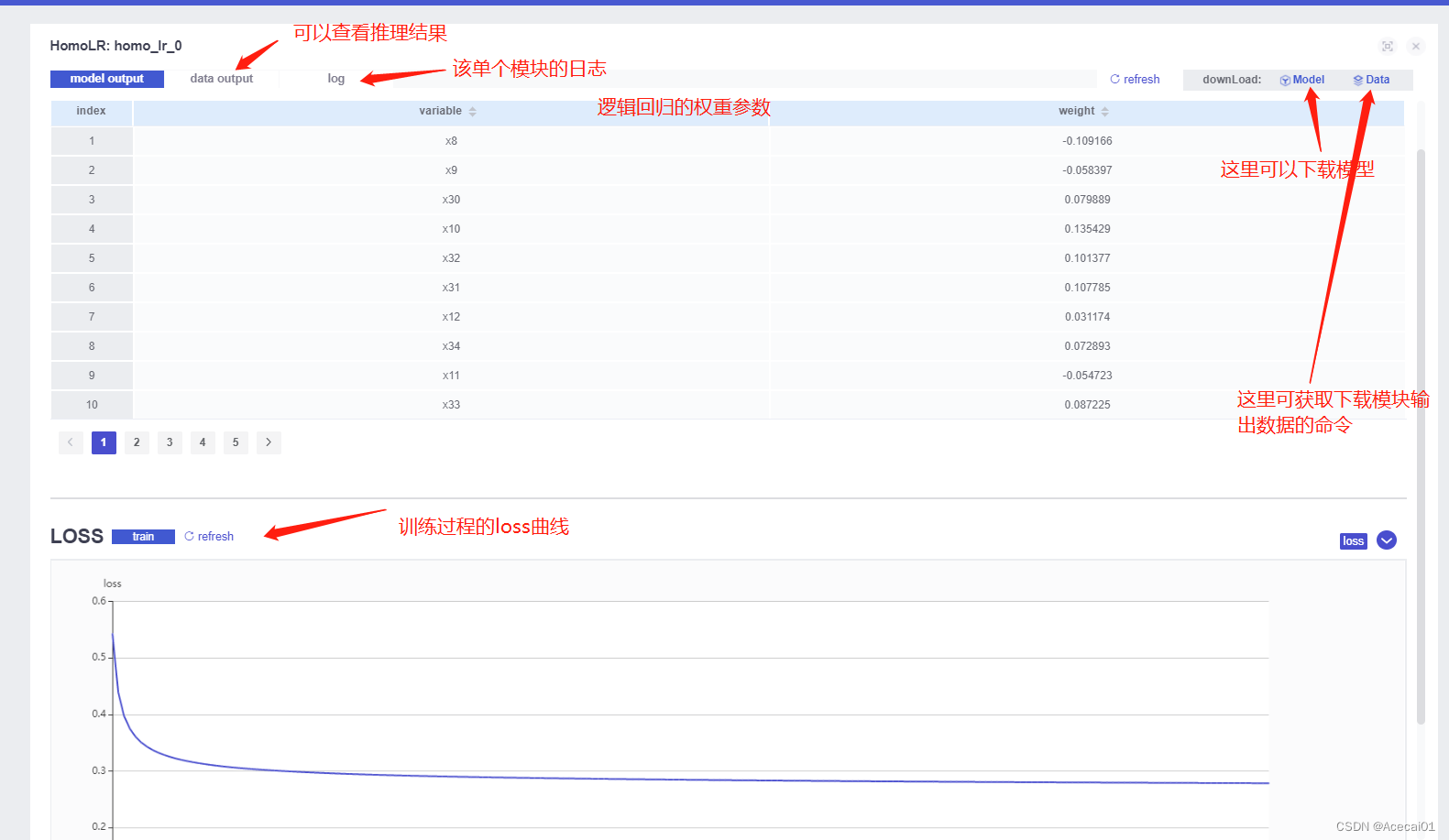Select the train tab under LOSS
Image resolution: width=1449 pixels, height=840 pixels.
[143, 537]
